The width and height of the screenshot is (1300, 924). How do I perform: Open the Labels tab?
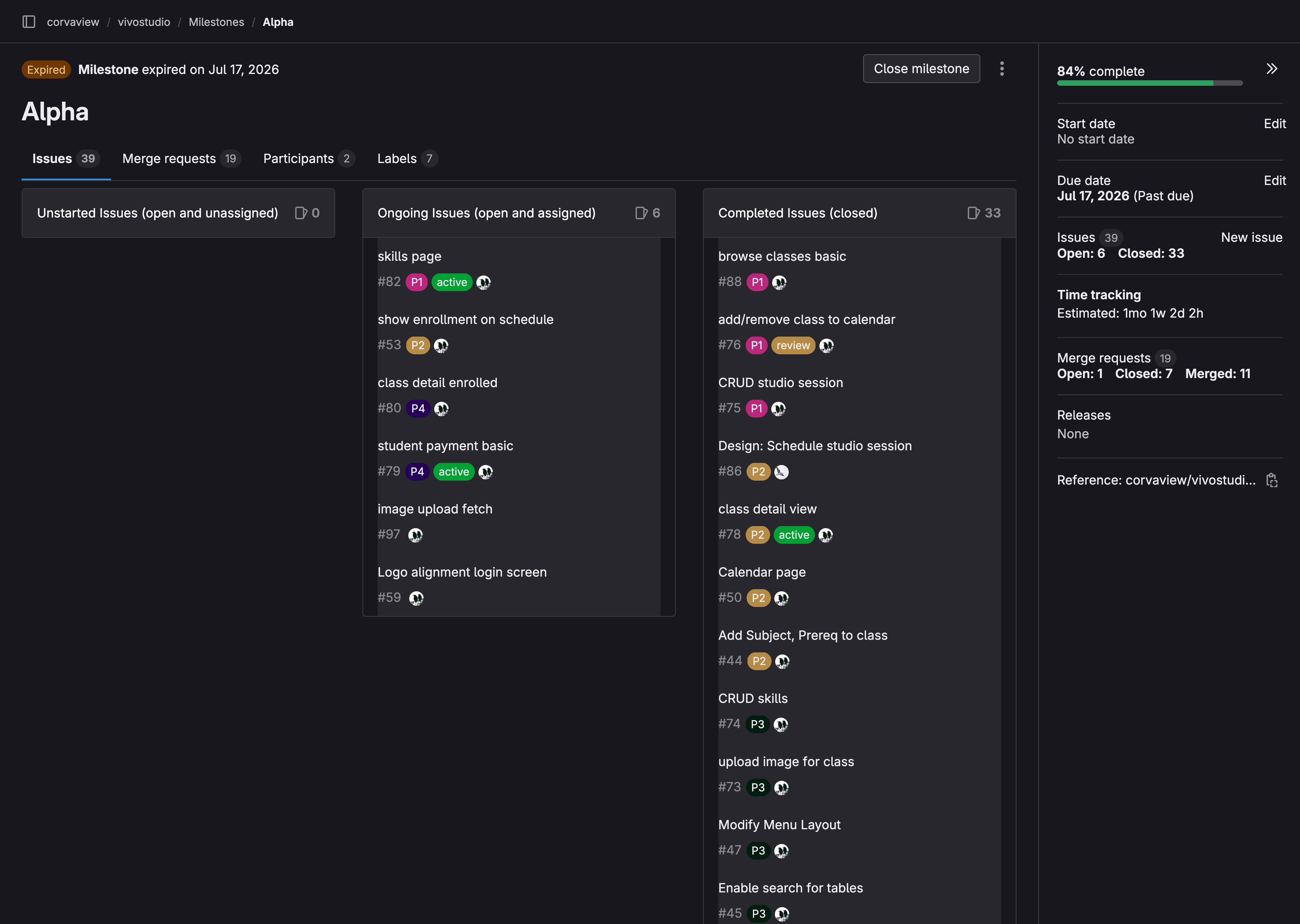pos(407,159)
